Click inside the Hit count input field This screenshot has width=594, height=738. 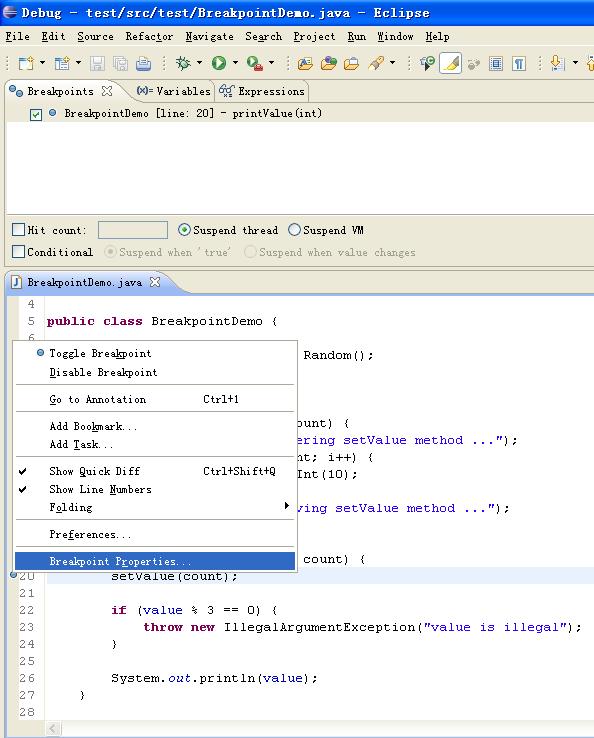click(x=133, y=230)
